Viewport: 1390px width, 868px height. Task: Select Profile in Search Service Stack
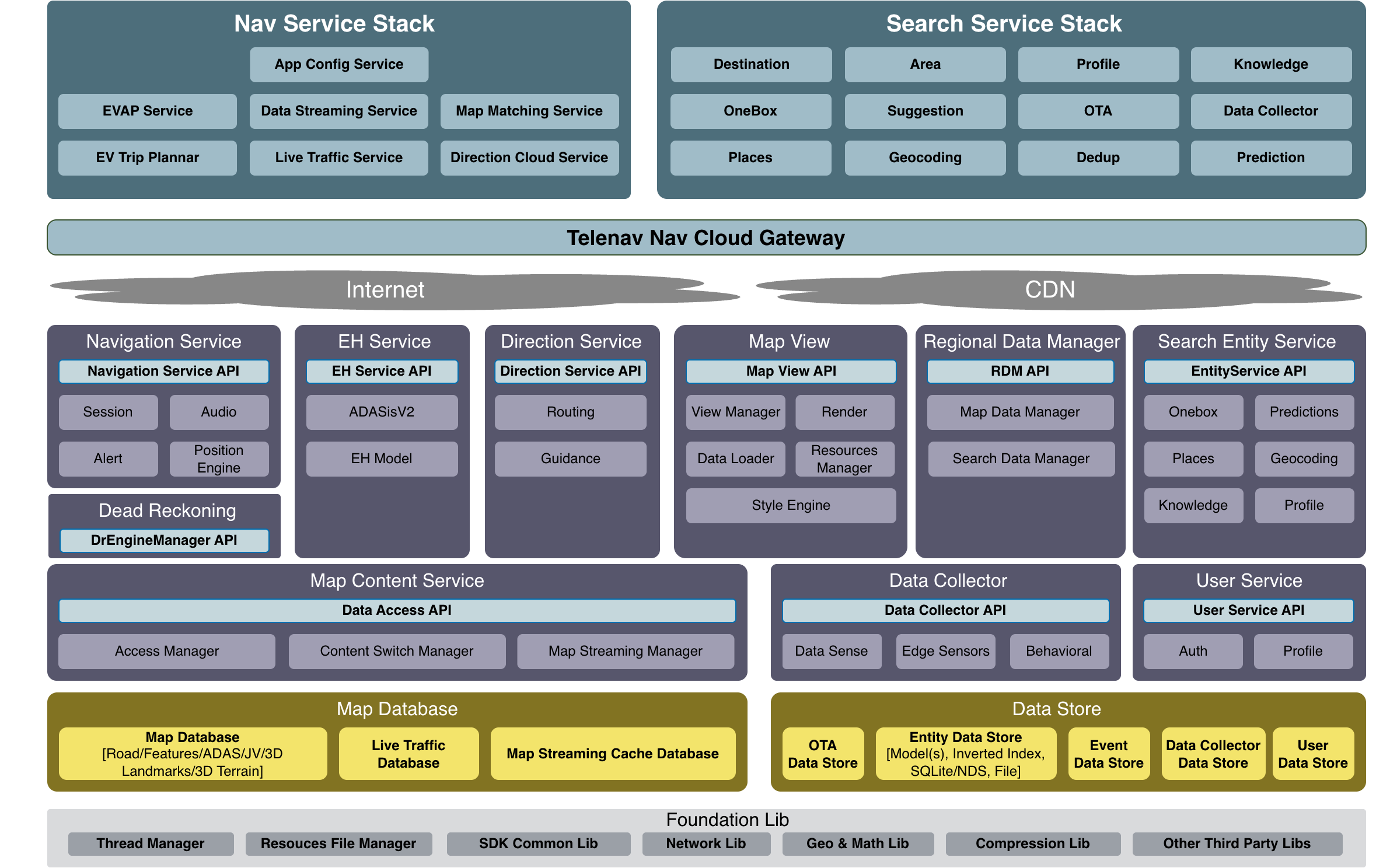(1098, 64)
